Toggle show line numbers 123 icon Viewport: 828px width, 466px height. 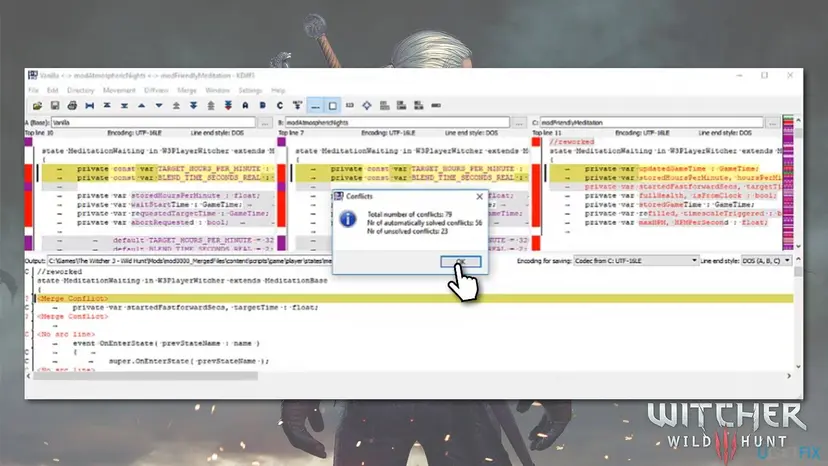[x=350, y=106]
